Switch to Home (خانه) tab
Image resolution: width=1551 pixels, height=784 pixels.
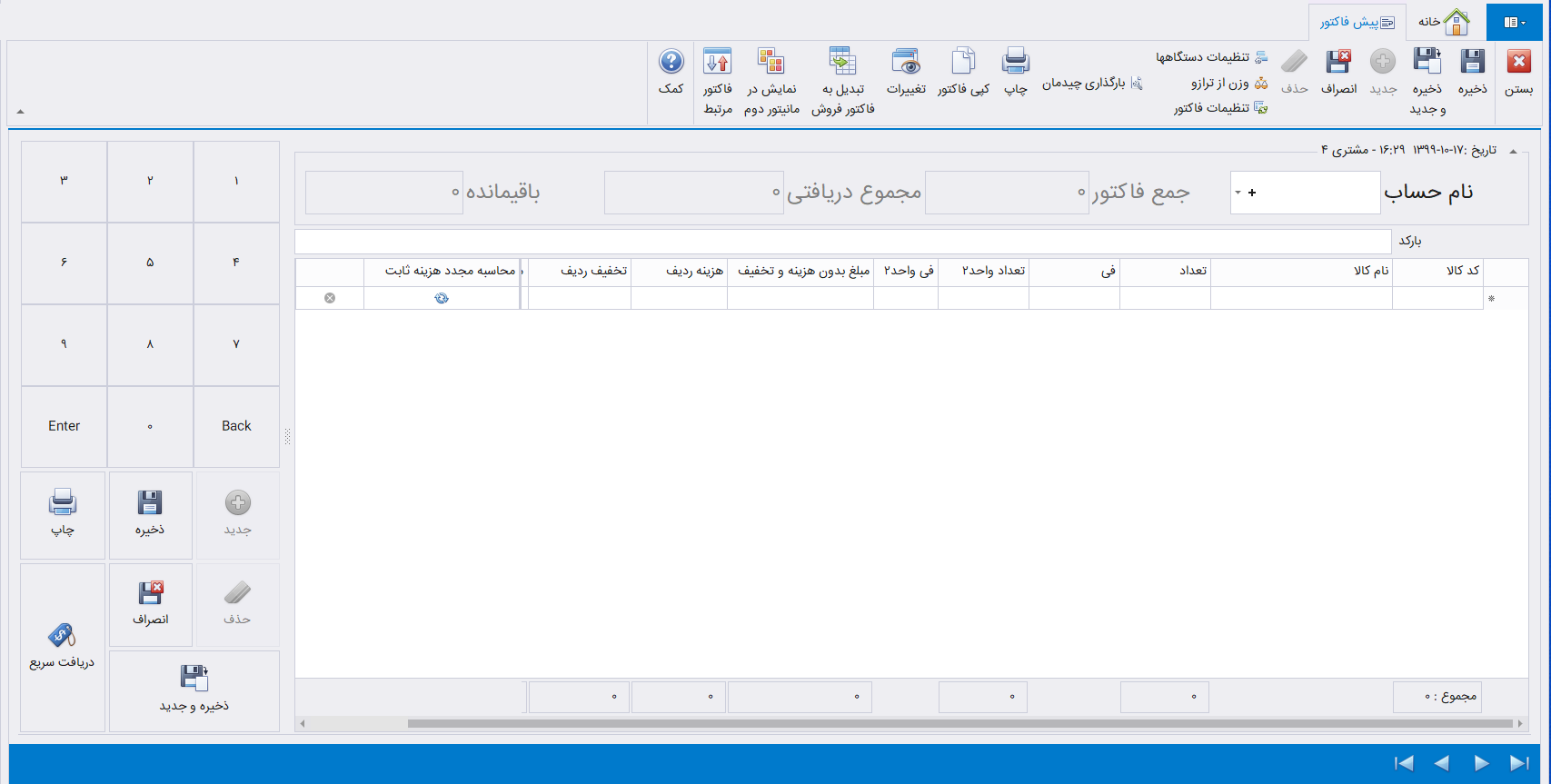(1445, 22)
